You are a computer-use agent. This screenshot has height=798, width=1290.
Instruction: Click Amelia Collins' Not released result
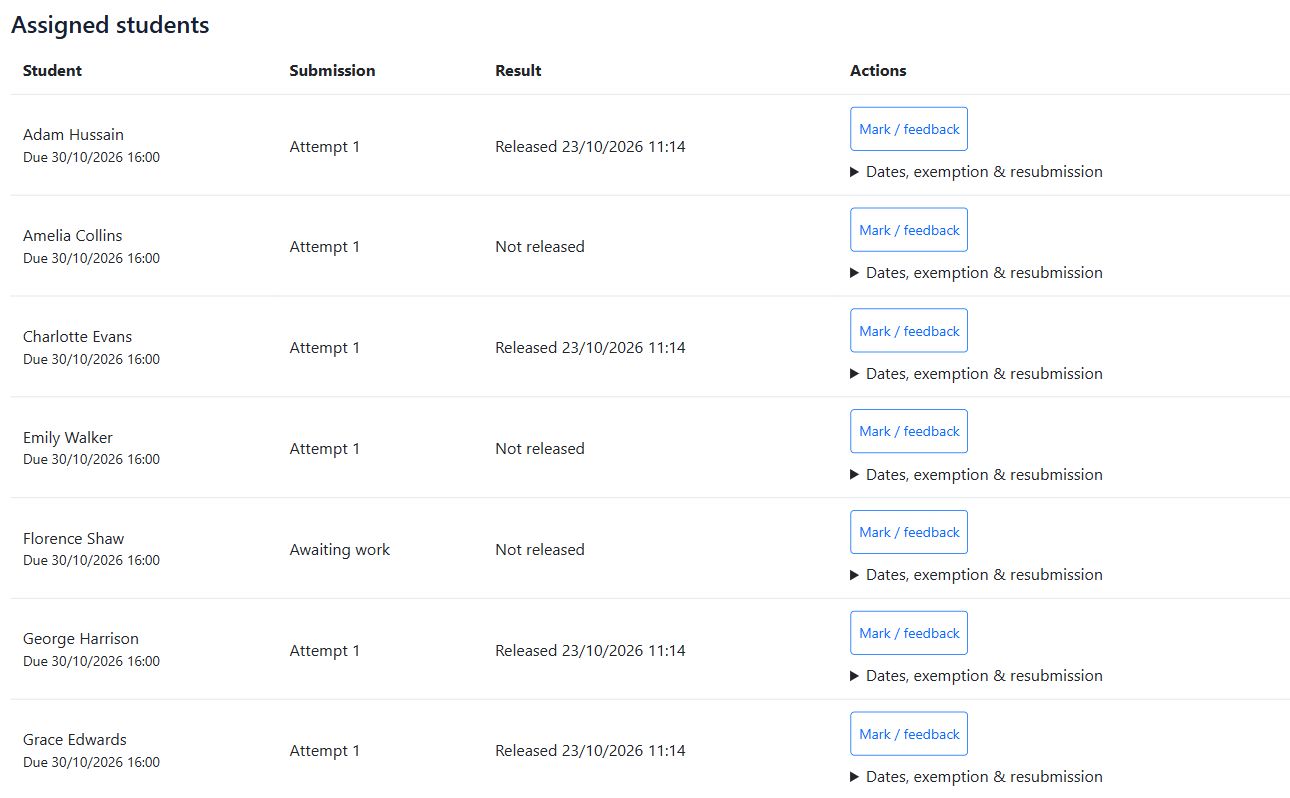tap(540, 247)
